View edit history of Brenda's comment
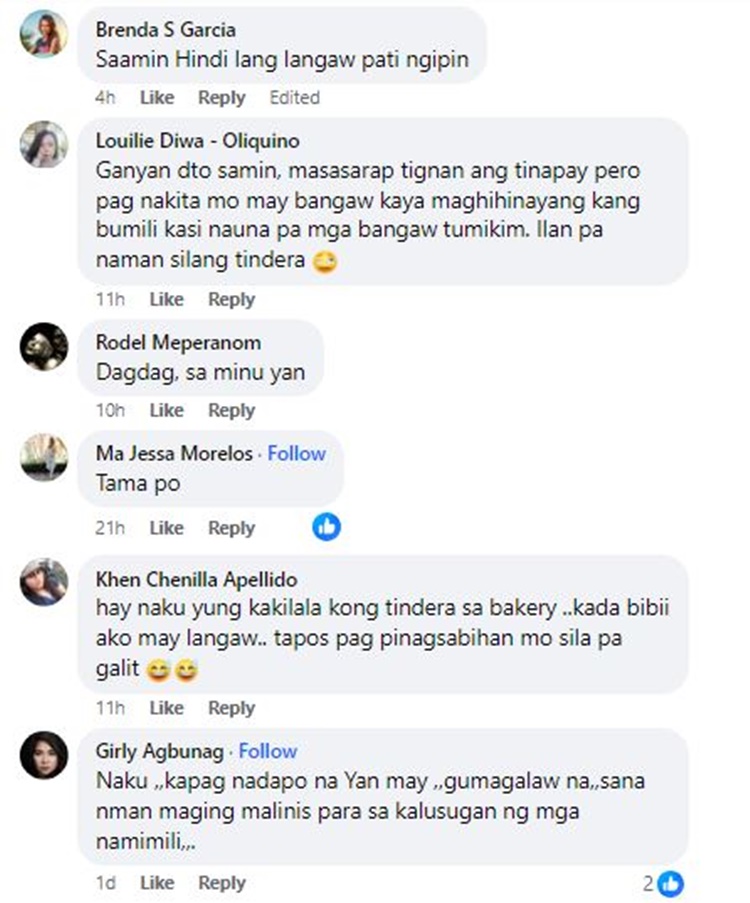This screenshot has width=750, height=903. 294,97
